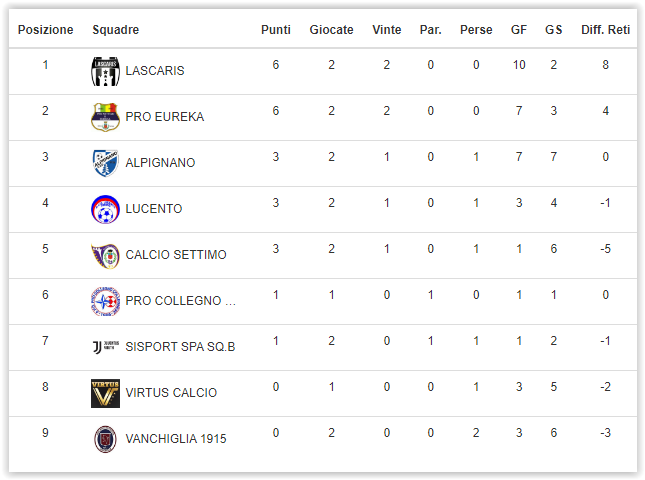
Task: Click the Lucento soccer ball crest
Action: (105, 209)
